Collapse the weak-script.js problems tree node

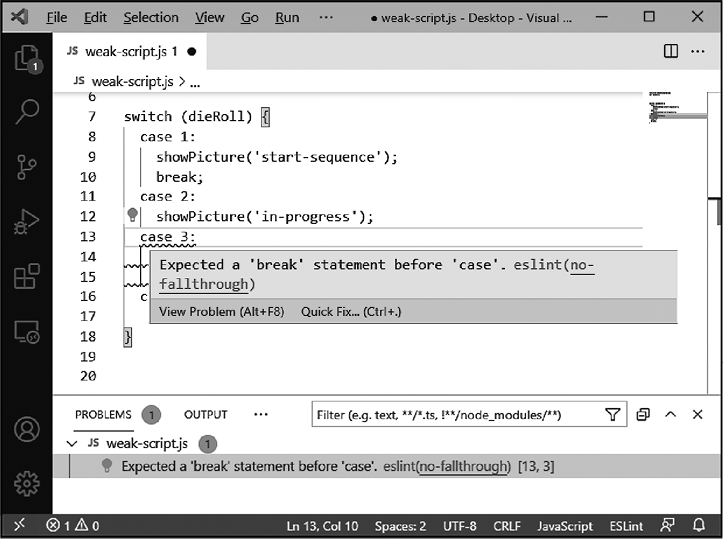[72, 443]
